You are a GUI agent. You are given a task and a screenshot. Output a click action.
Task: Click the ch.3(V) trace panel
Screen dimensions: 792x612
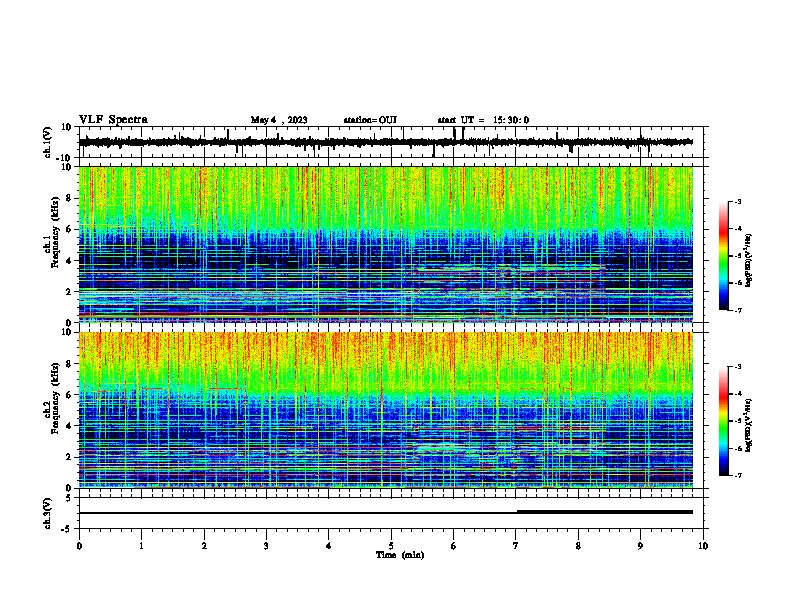(393, 513)
